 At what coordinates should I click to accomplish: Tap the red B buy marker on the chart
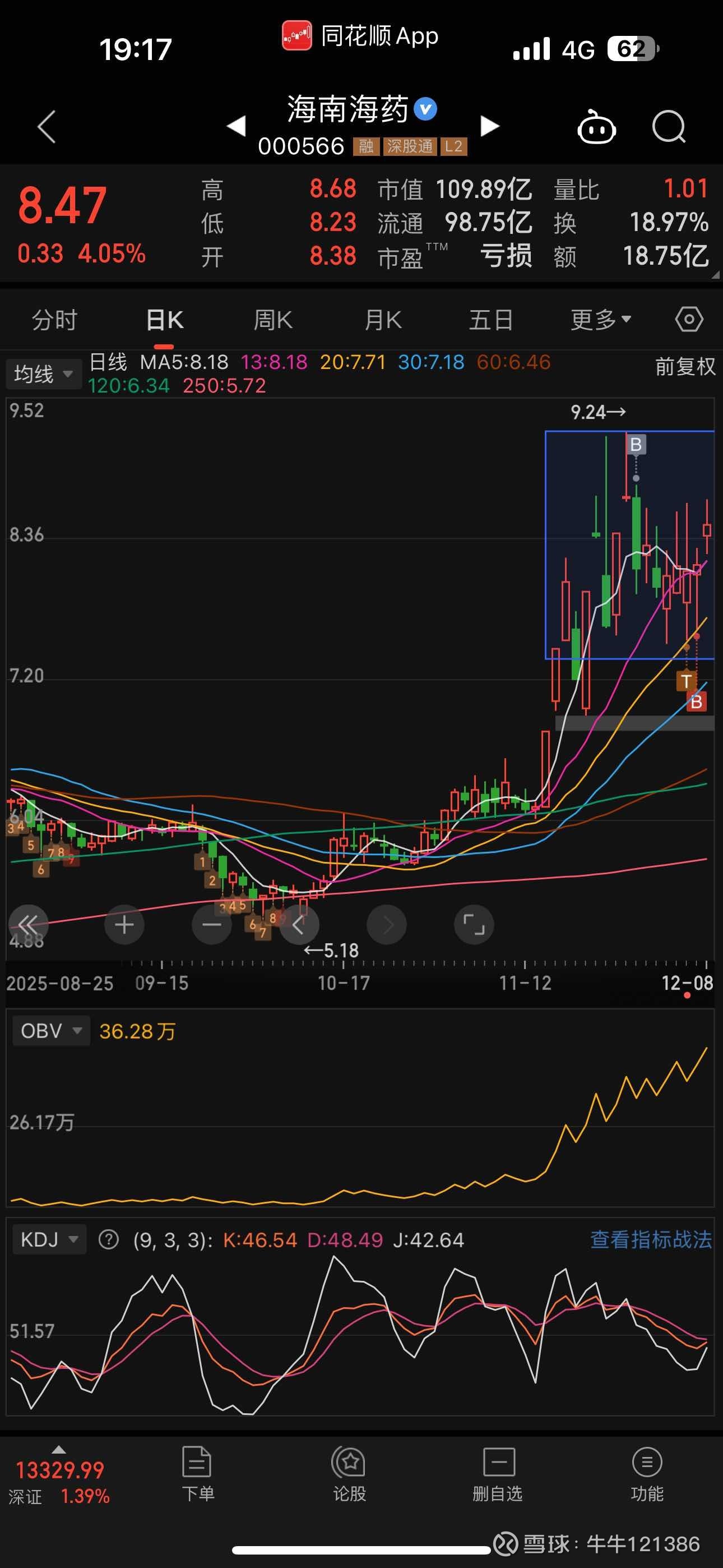coord(697,702)
